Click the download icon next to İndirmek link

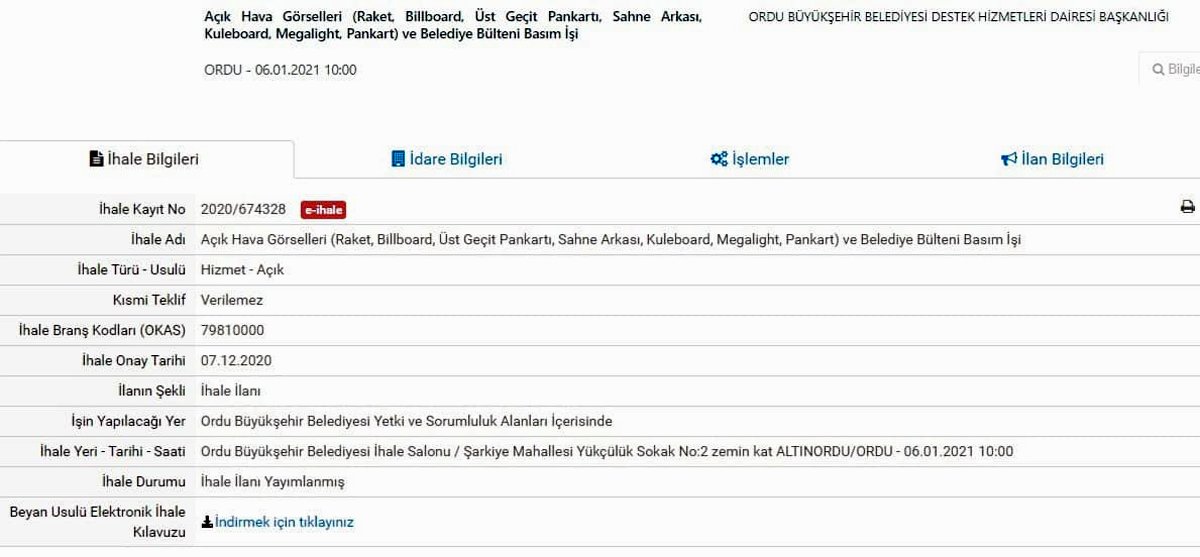click(207, 522)
